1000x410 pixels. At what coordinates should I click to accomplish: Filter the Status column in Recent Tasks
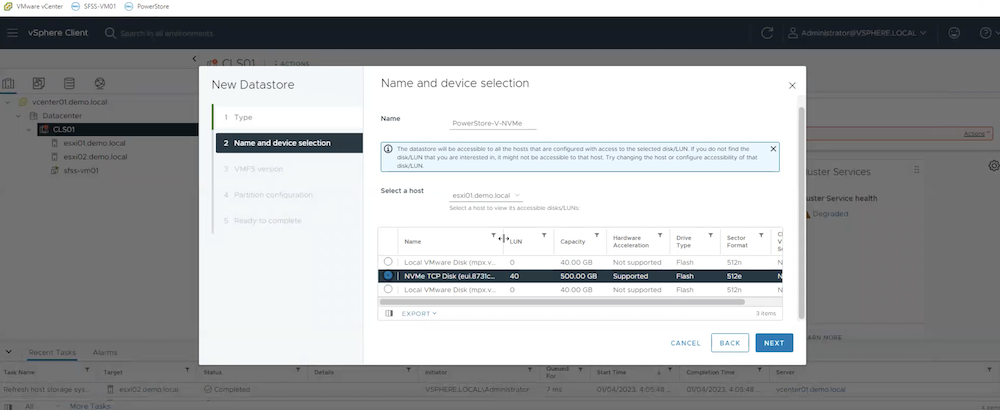[x=298, y=370]
